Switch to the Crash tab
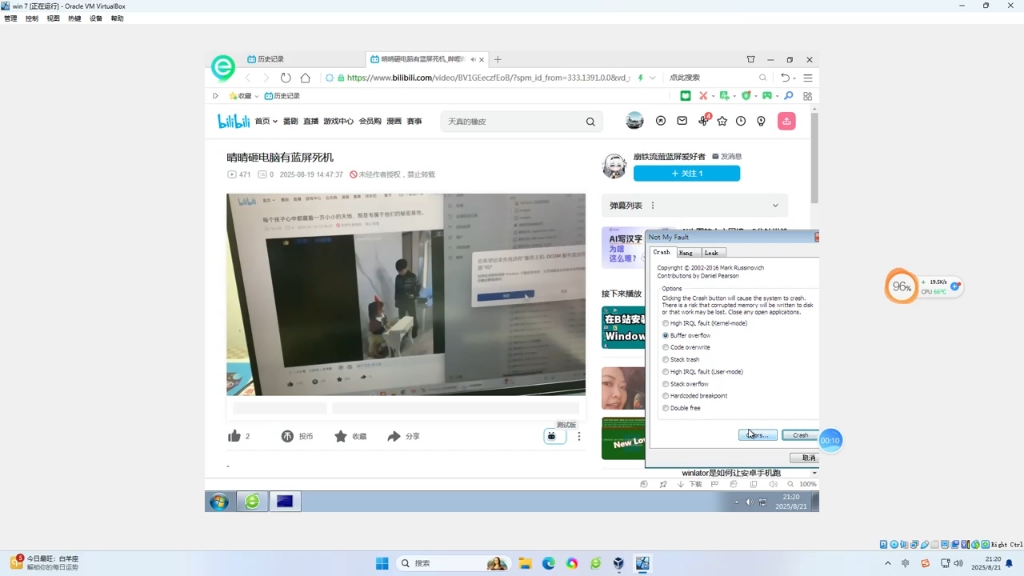Image resolution: width=1024 pixels, height=576 pixels. click(x=662, y=252)
